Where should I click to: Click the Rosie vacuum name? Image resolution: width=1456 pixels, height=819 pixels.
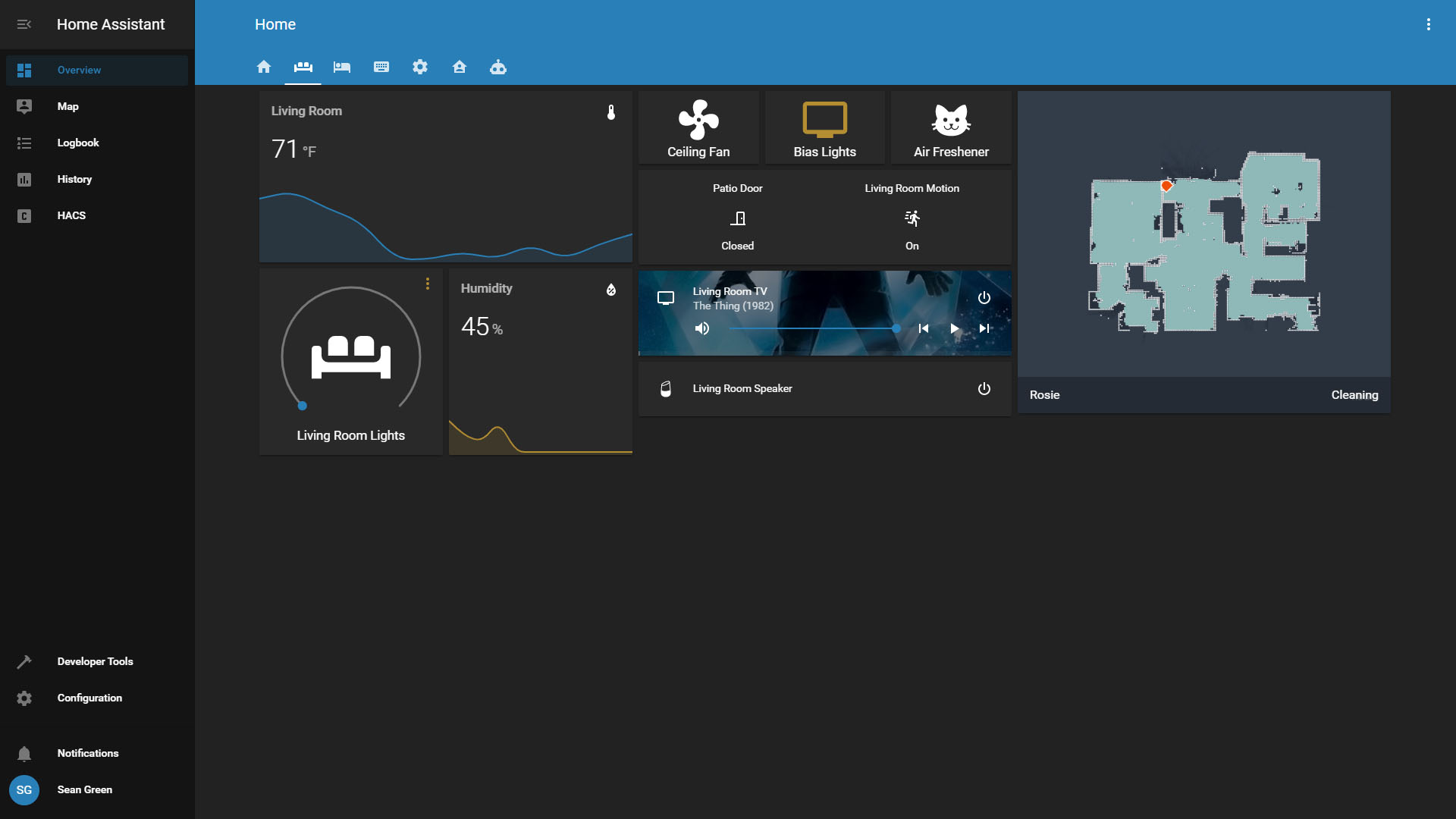click(x=1045, y=395)
